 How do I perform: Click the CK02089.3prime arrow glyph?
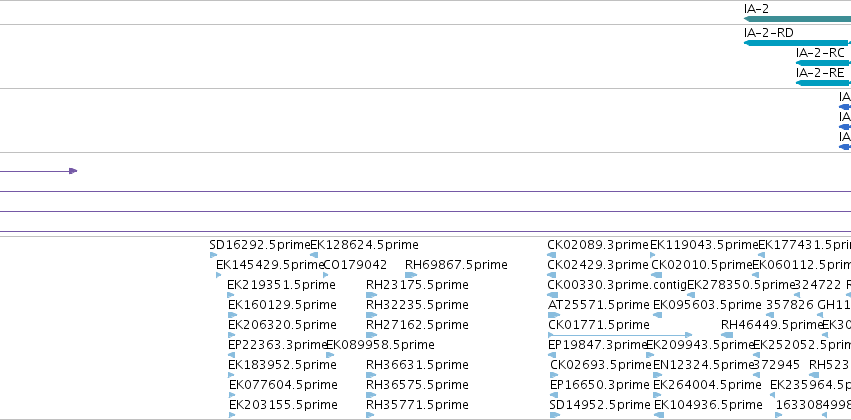pos(551,255)
